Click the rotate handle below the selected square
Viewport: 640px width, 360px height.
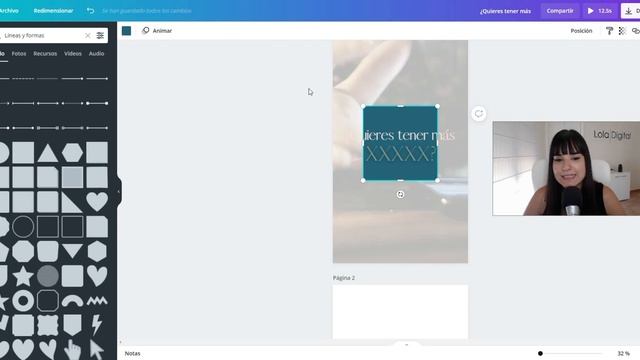(x=400, y=195)
